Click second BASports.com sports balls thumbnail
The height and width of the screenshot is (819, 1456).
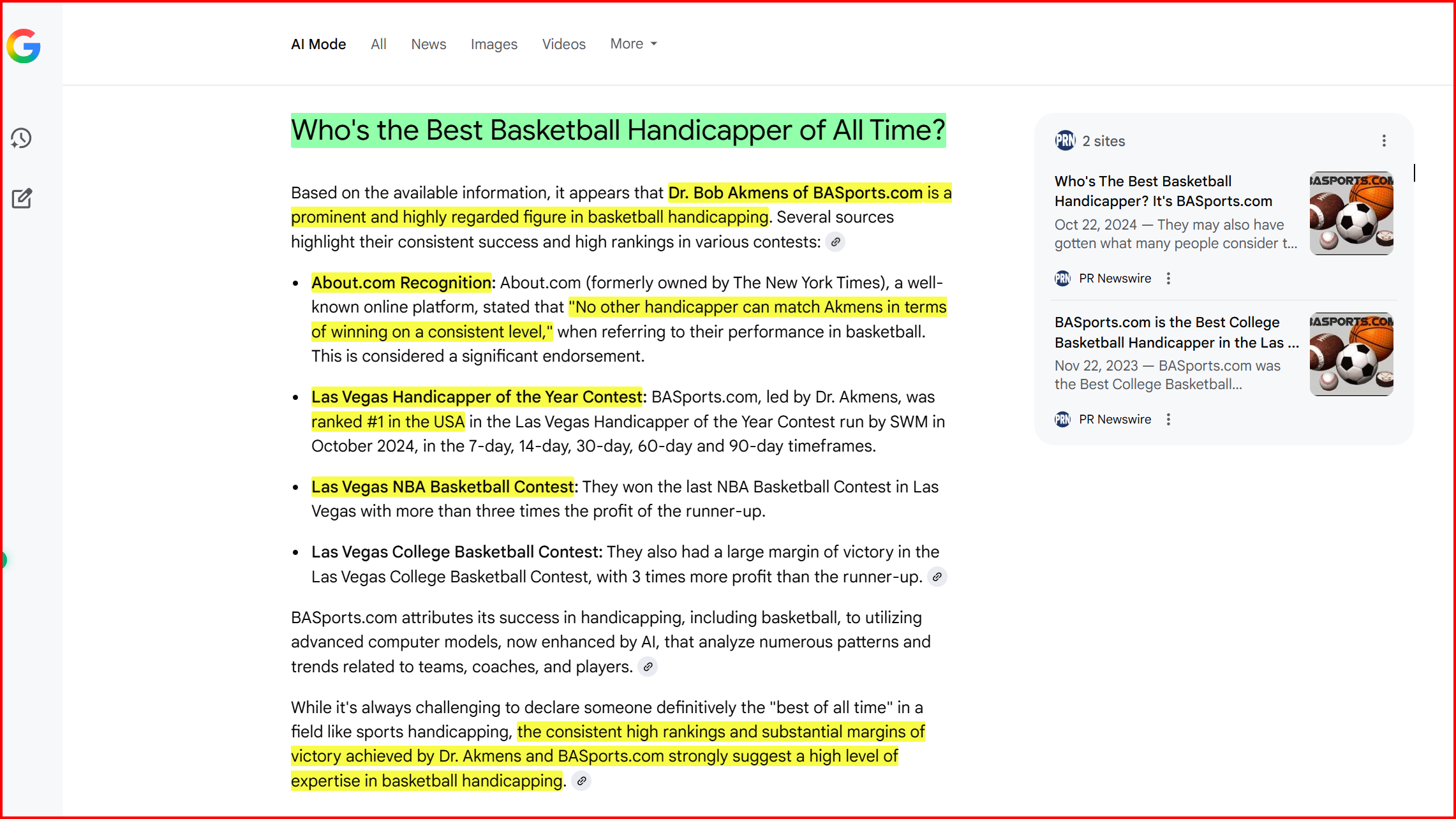[x=1351, y=355]
